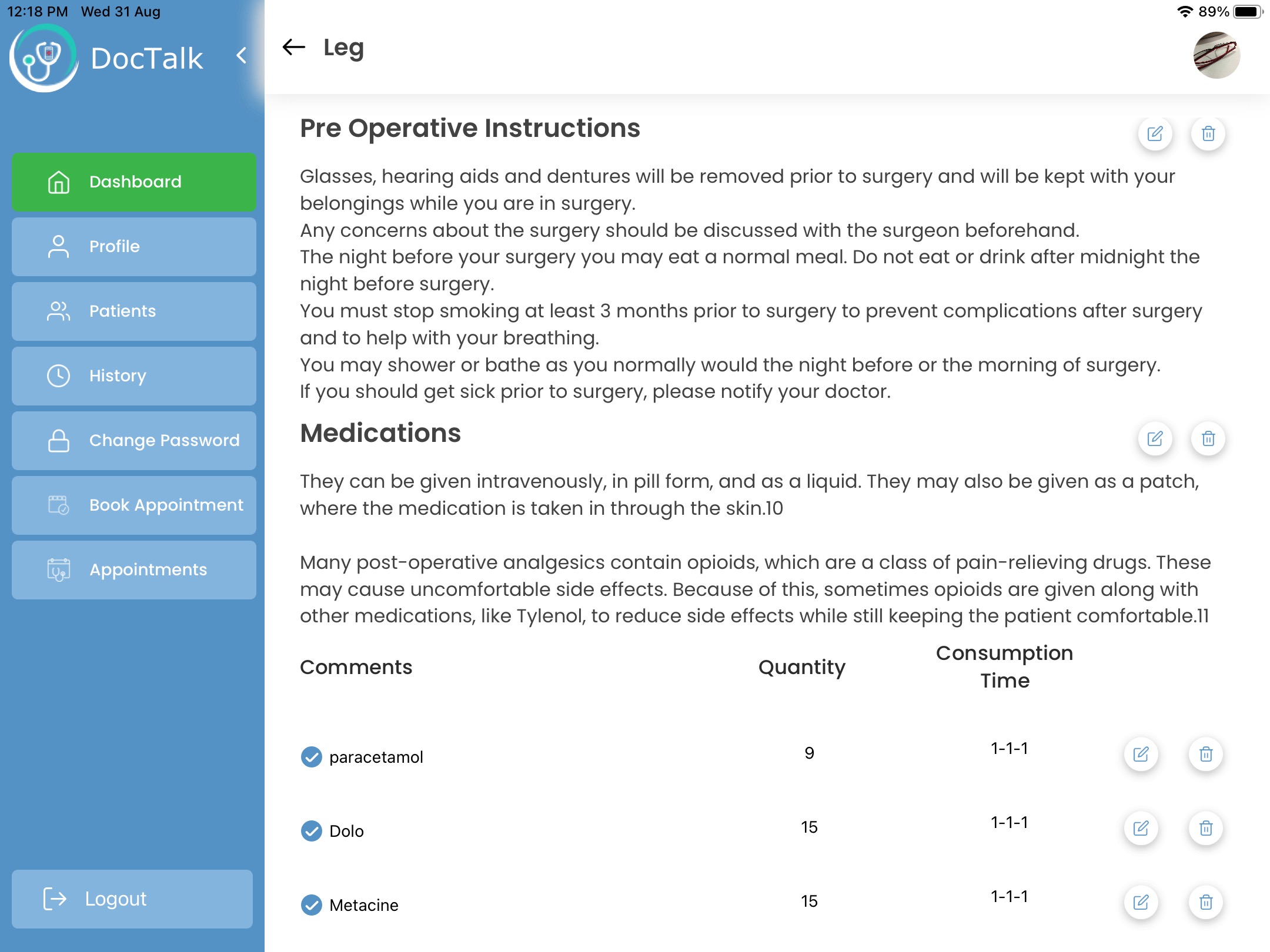Open Change Password from the sidebar
Screen dimensions: 1270x952
[134, 440]
